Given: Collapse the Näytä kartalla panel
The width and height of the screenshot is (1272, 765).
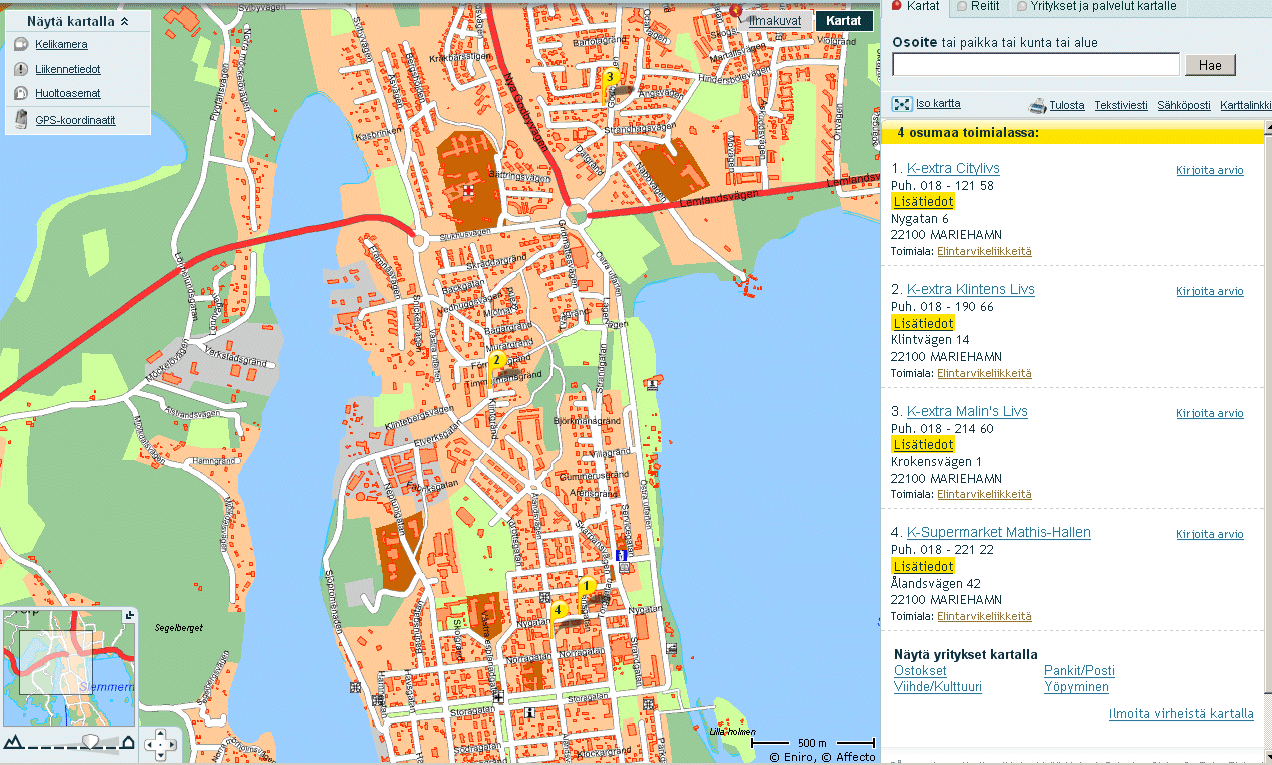Looking at the screenshot, I should [124, 21].
